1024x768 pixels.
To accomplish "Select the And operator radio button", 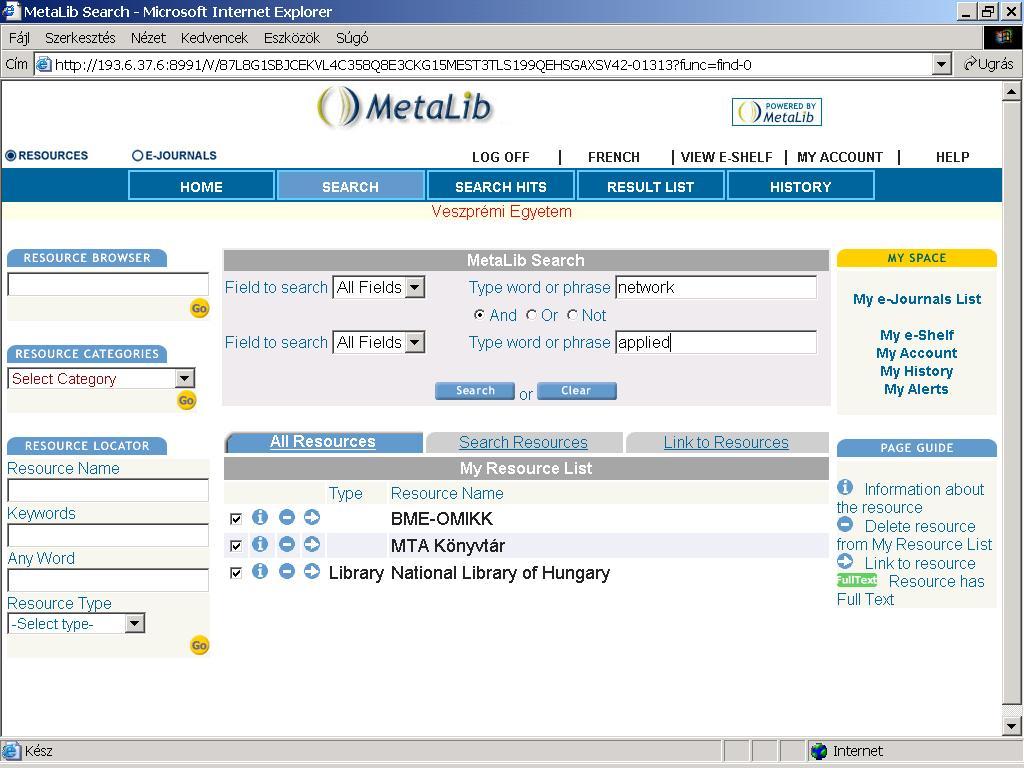I will pos(479,315).
